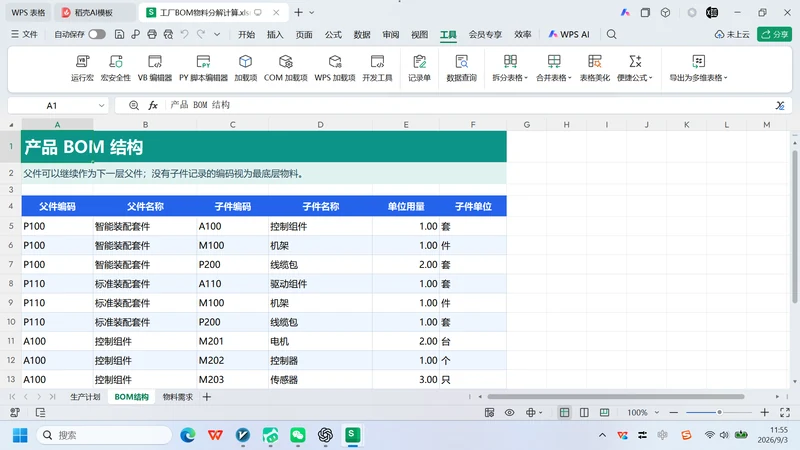The width and height of the screenshot is (800, 450).
Task: Open Microsoft Edge from taskbar
Action: pos(188,435)
